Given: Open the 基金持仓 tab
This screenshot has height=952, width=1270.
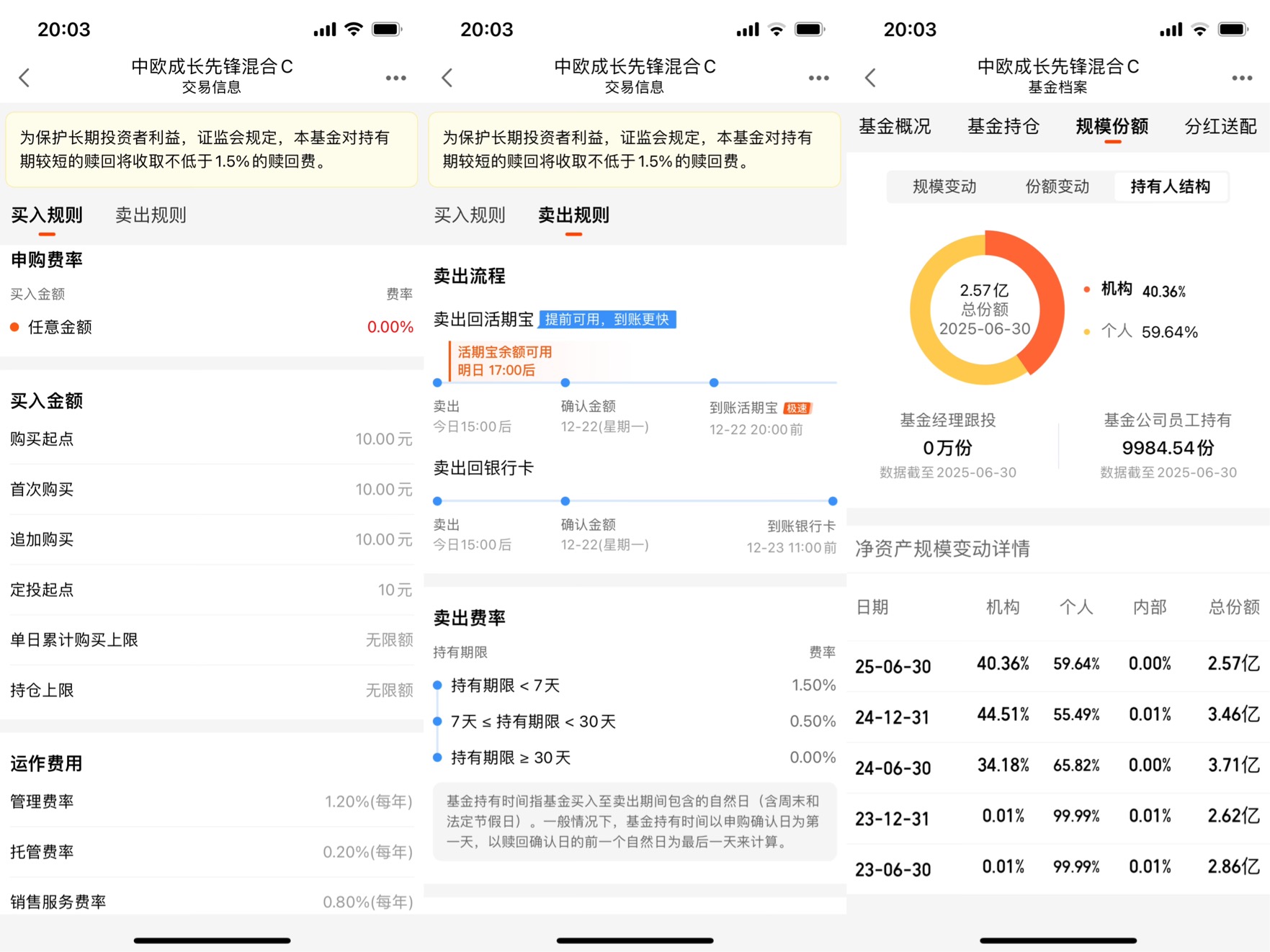Looking at the screenshot, I should [1003, 127].
